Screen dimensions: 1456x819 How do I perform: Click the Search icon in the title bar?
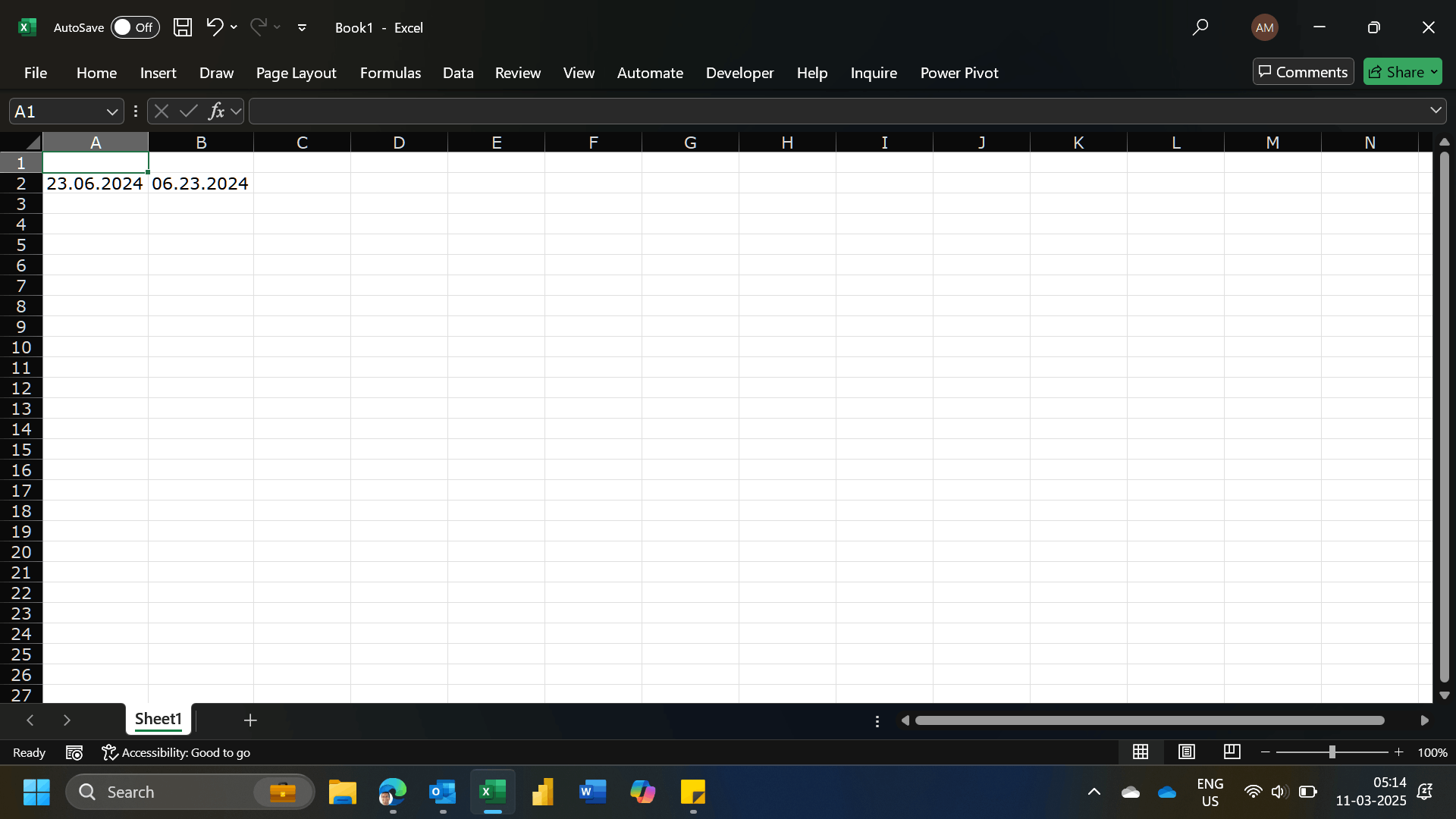(1200, 27)
